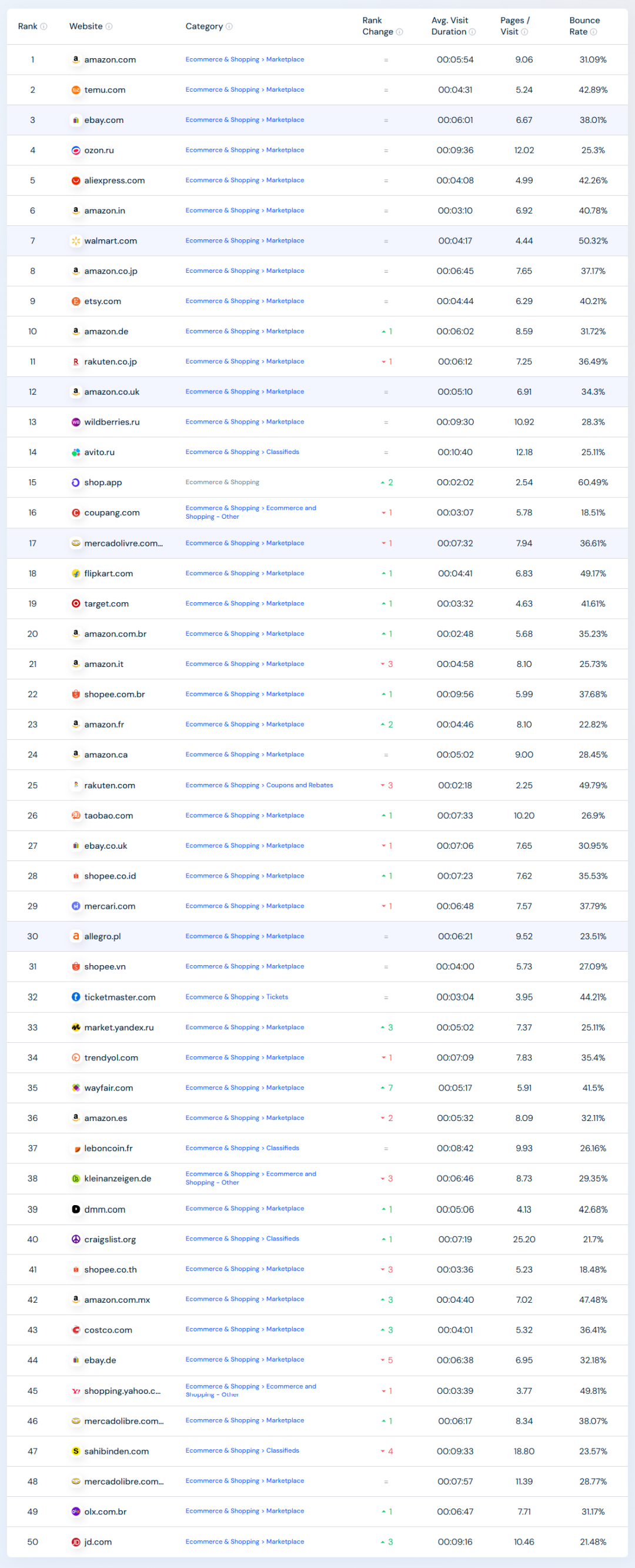Click the rakuten.co.jp favicon
Image resolution: width=635 pixels, height=1568 pixels.
[76, 362]
